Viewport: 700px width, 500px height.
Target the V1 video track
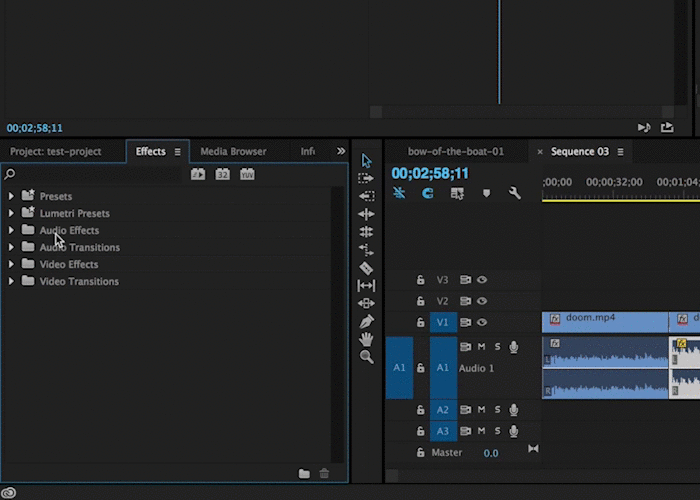(443, 322)
